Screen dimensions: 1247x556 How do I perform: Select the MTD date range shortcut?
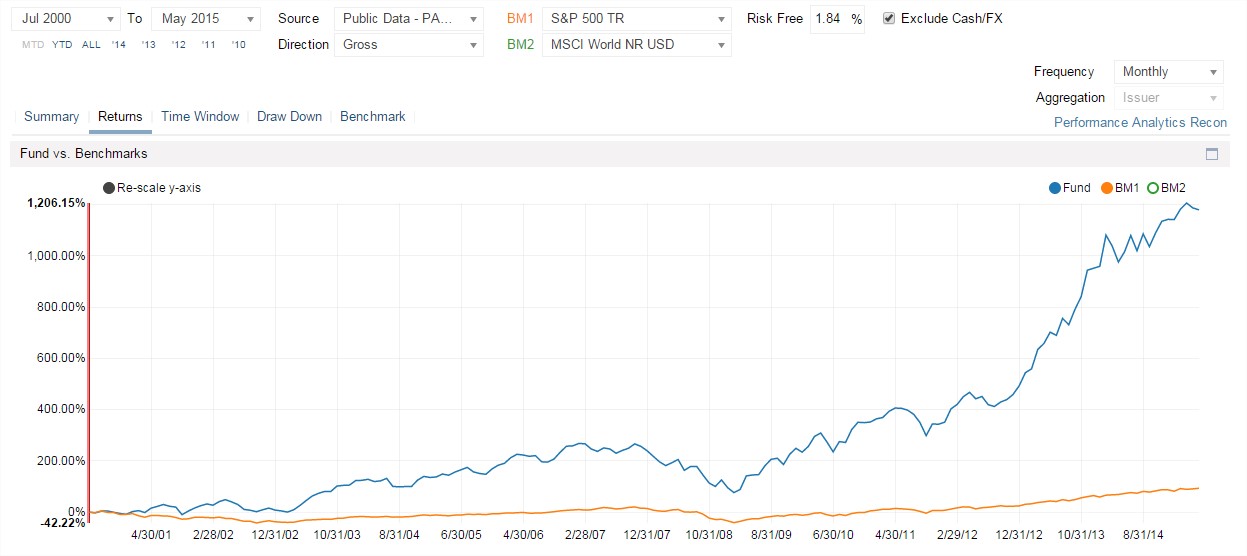33,45
